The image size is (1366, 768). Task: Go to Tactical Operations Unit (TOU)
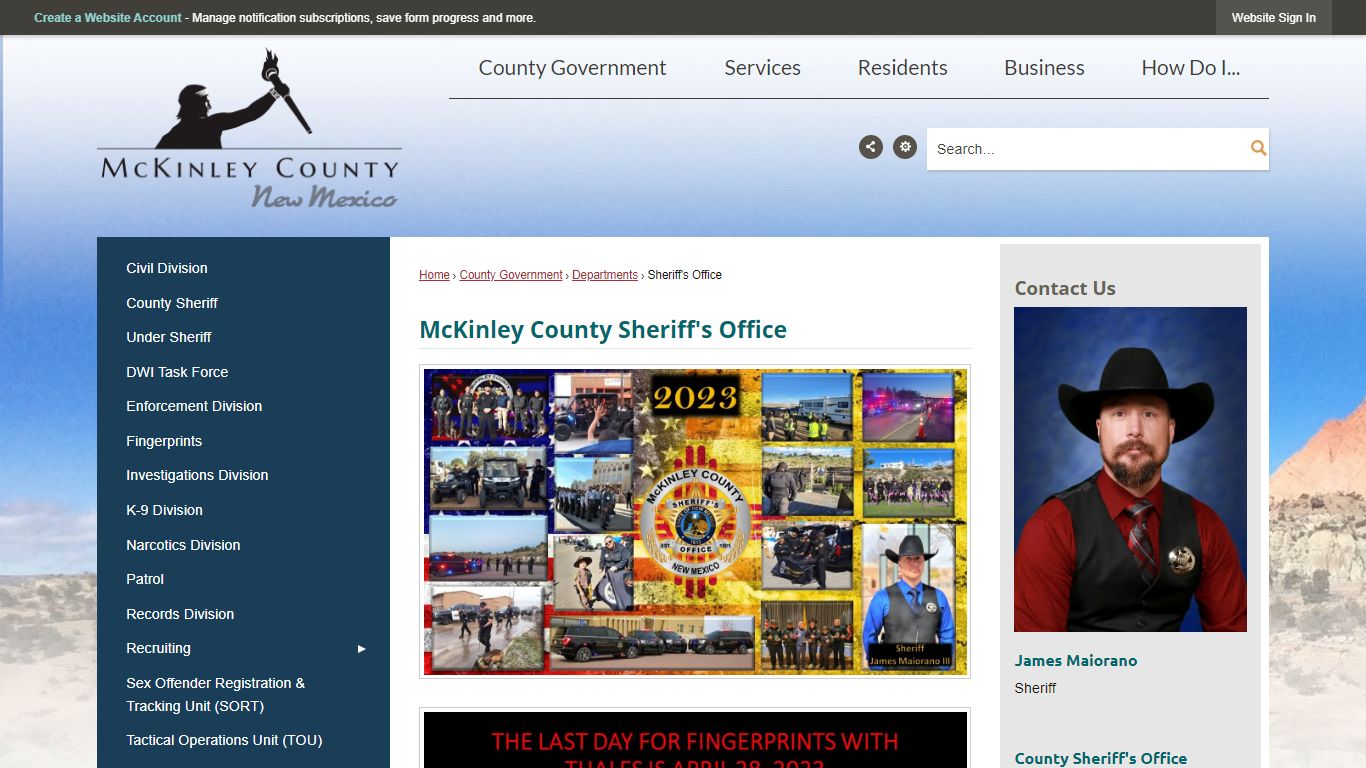(x=224, y=740)
